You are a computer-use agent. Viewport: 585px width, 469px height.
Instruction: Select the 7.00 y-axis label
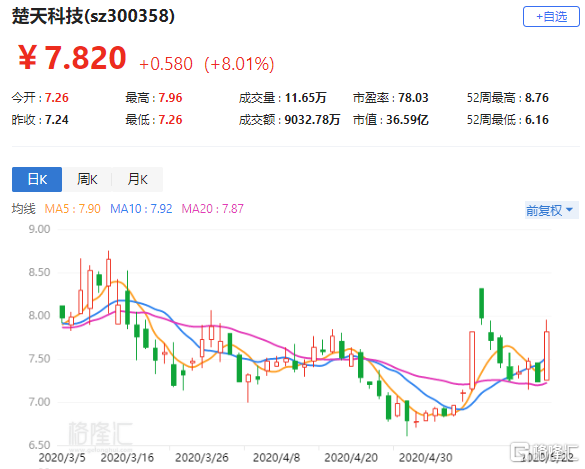[x=39, y=402]
